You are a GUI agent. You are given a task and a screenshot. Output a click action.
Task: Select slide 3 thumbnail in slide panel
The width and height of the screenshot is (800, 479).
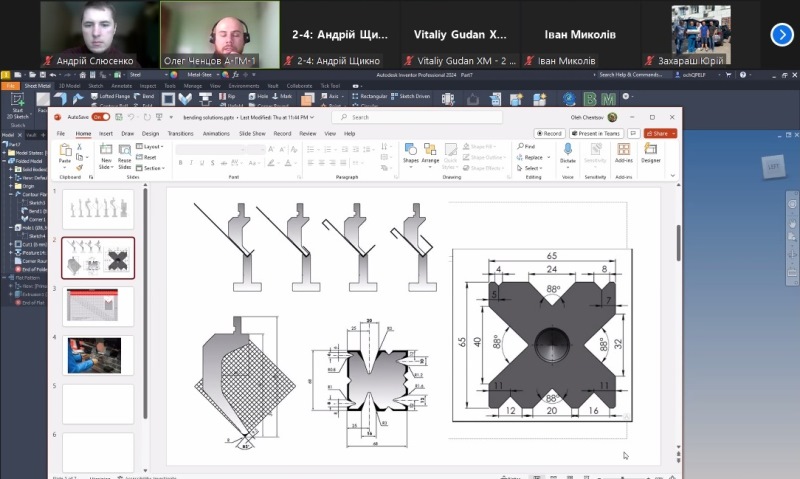pyautogui.click(x=98, y=306)
